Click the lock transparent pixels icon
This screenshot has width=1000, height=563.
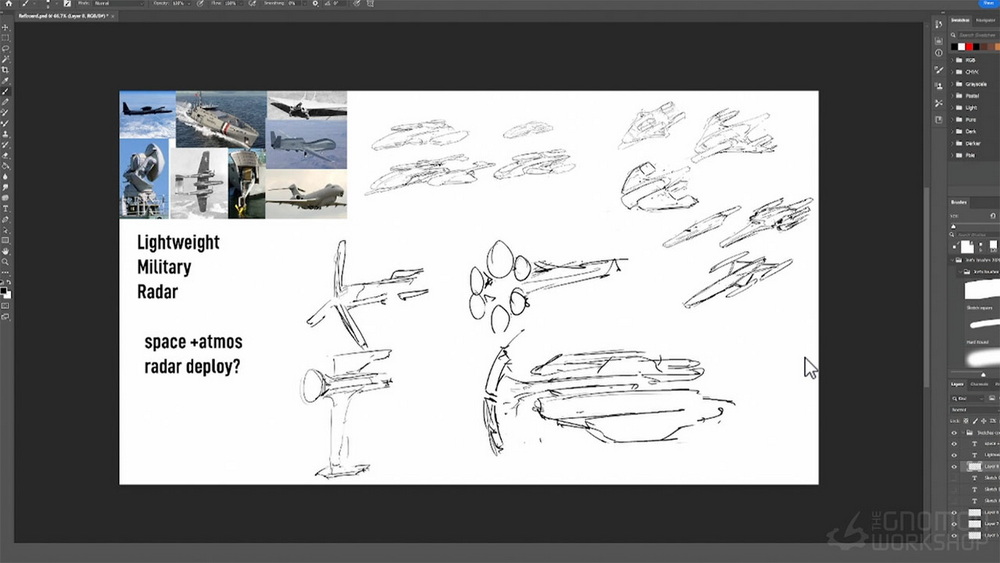click(x=966, y=421)
